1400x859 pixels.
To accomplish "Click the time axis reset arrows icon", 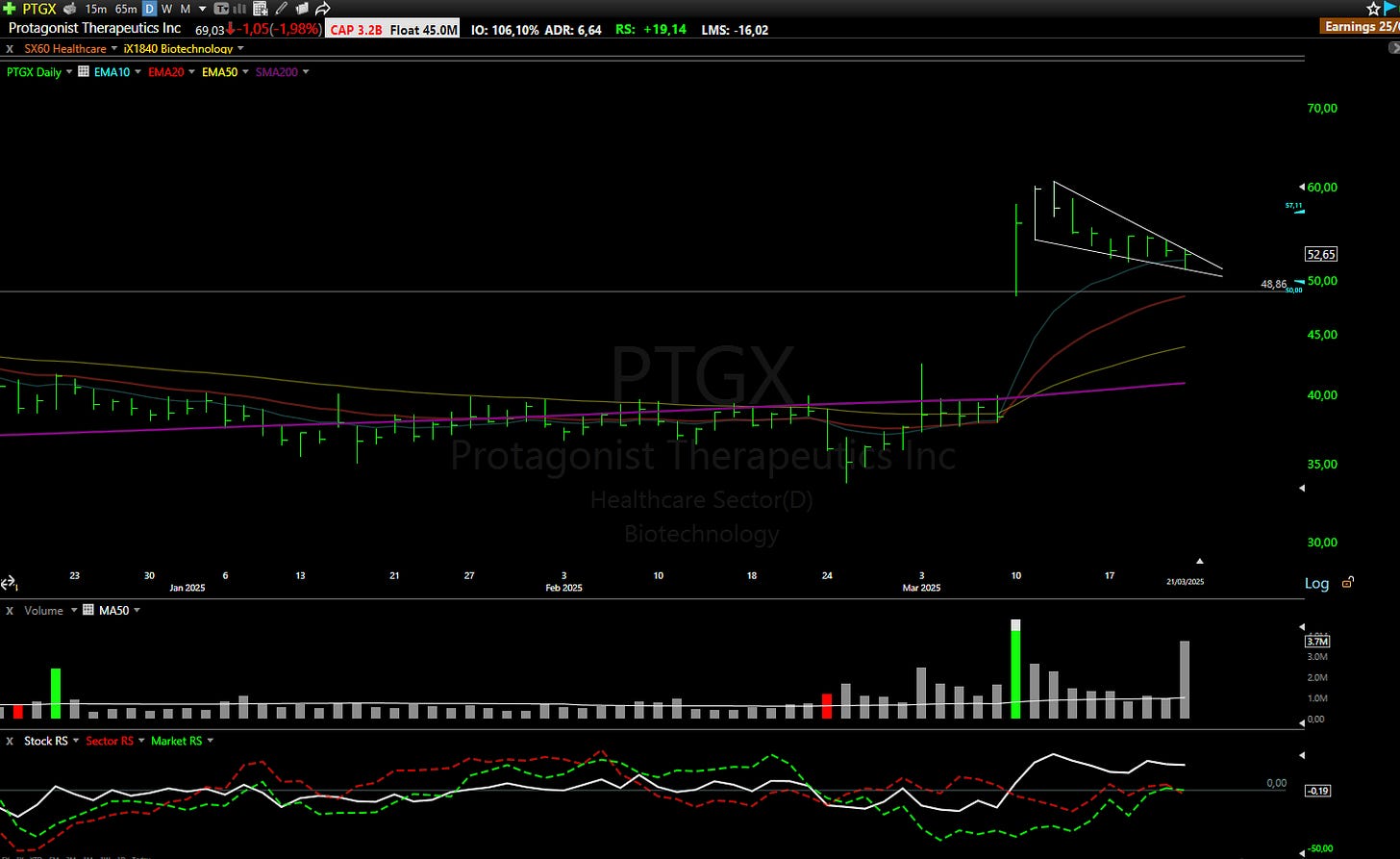I will 9,583.
